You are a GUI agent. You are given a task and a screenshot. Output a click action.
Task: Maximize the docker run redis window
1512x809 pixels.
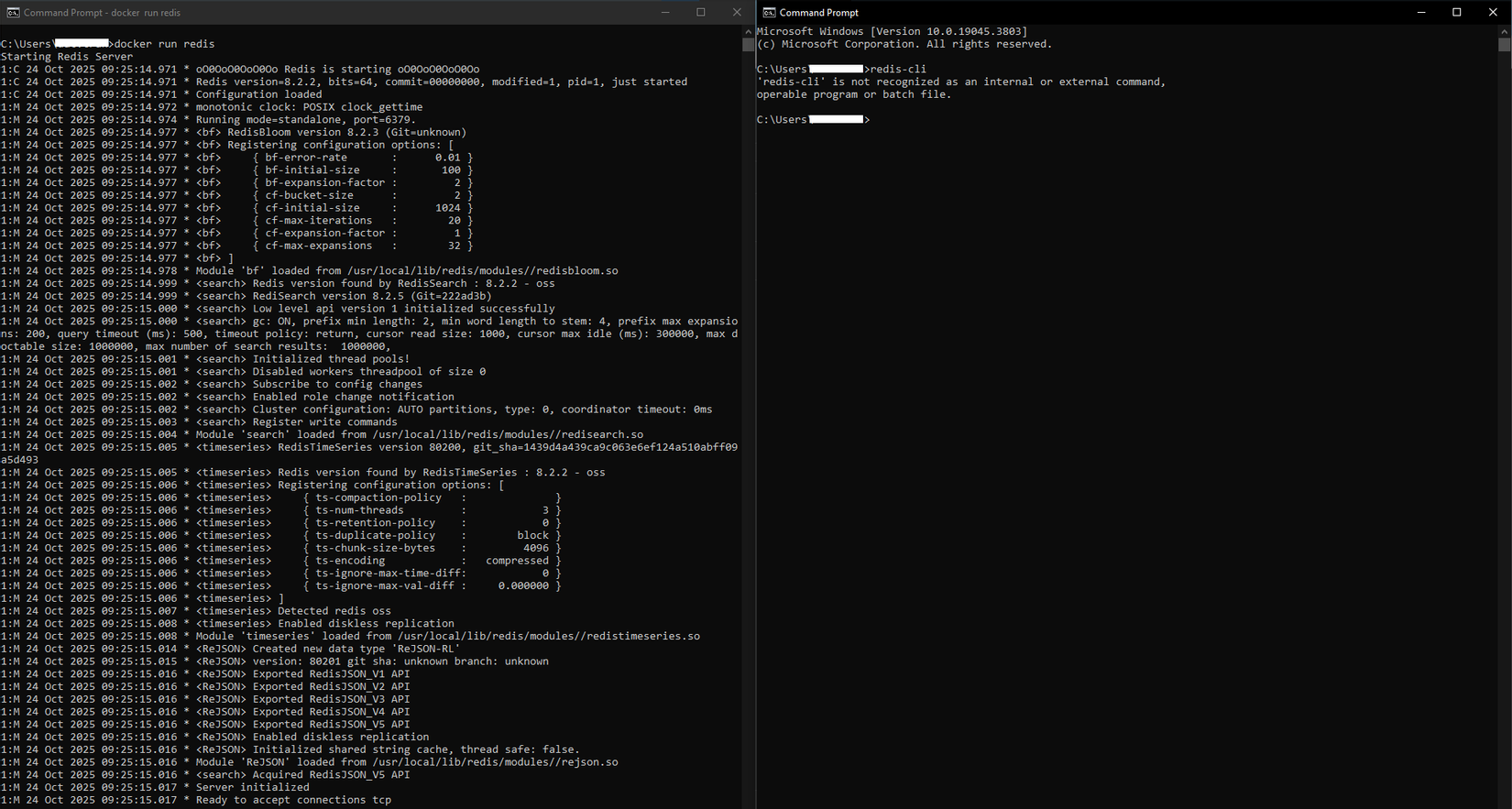point(701,13)
